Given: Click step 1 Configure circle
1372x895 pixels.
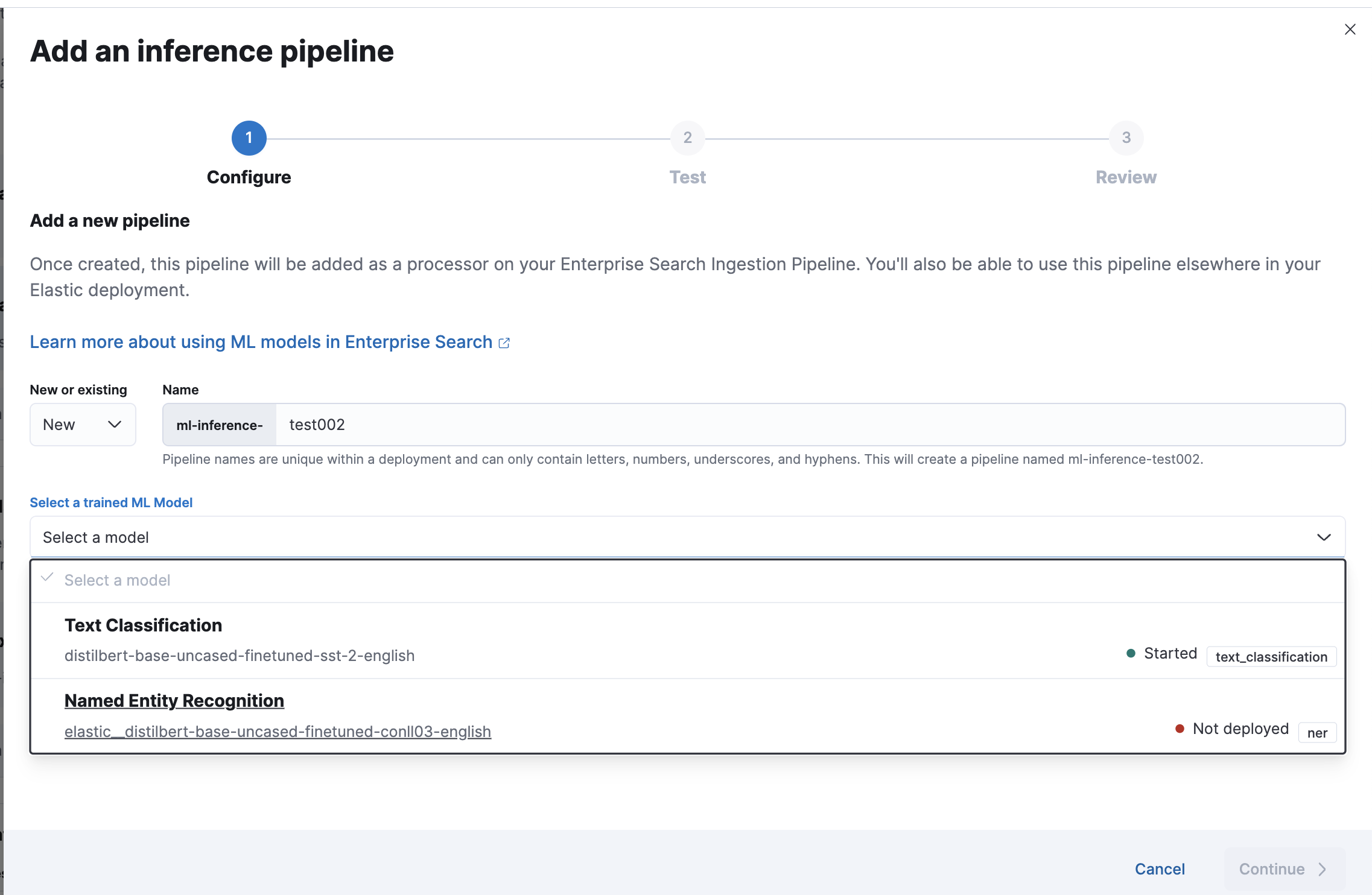Looking at the screenshot, I should pyautogui.click(x=249, y=138).
